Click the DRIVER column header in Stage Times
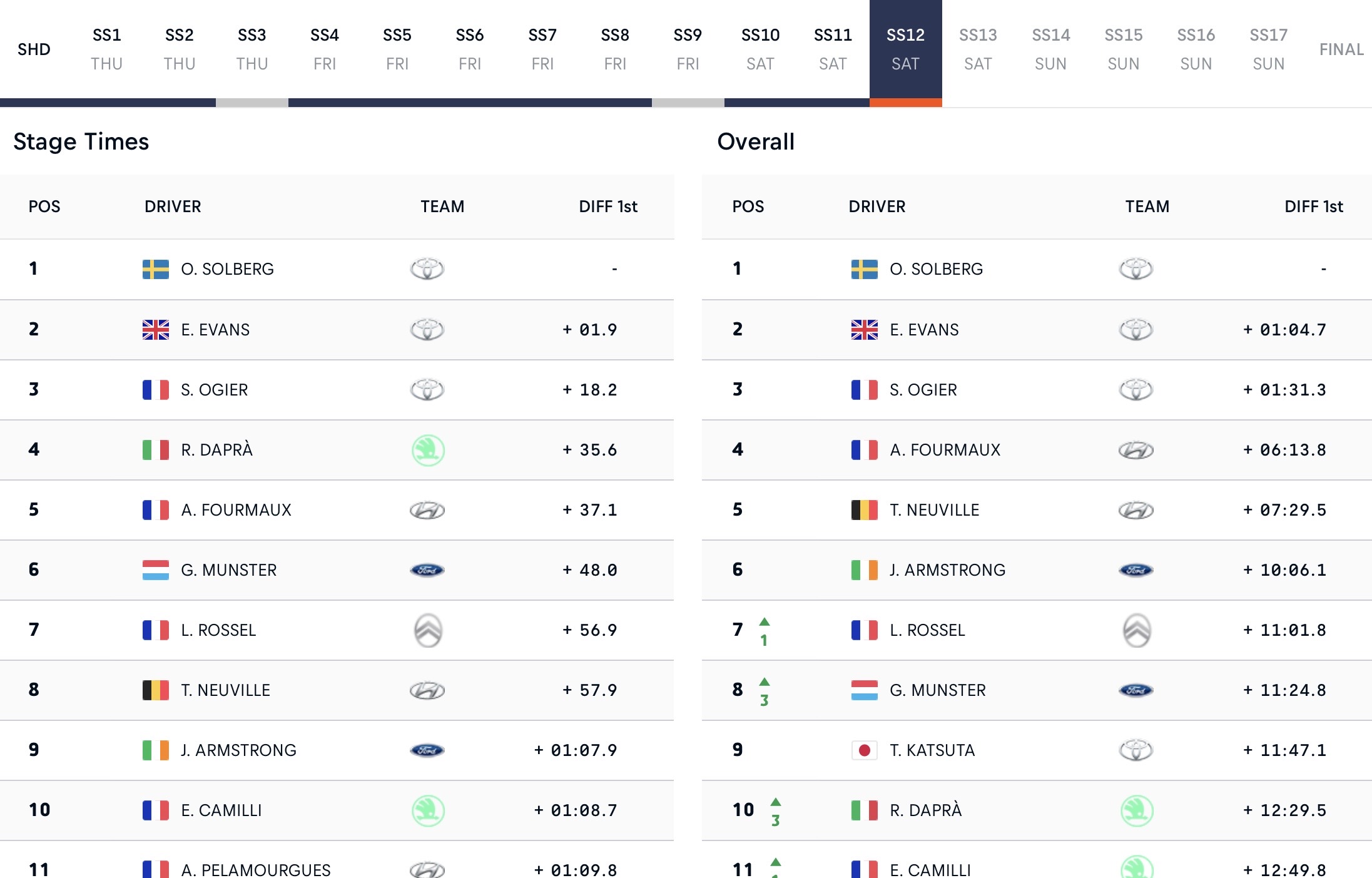This screenshot has width=1372, height=878. pos(173,207)
